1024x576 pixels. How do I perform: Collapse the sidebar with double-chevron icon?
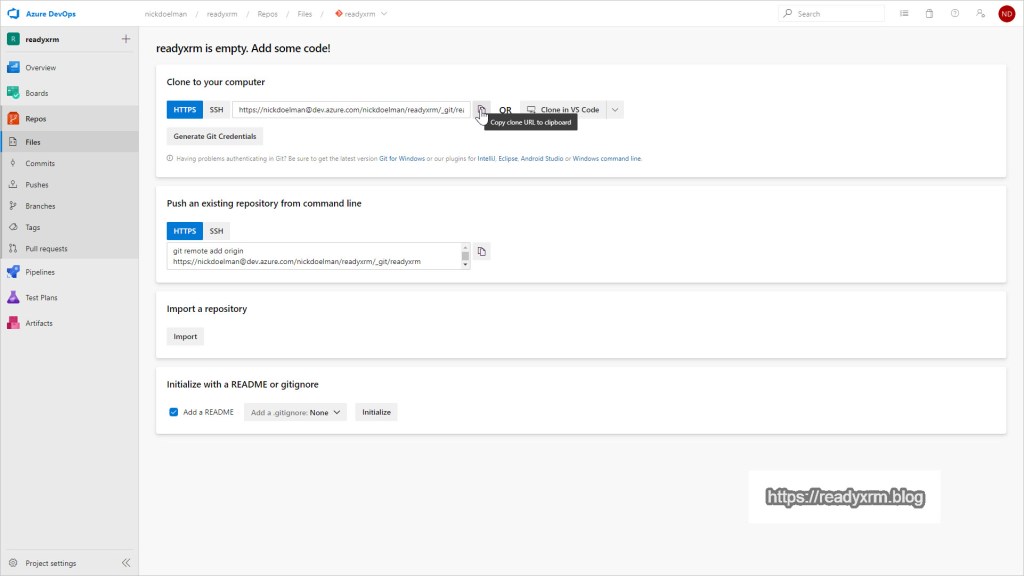point(126,563)
